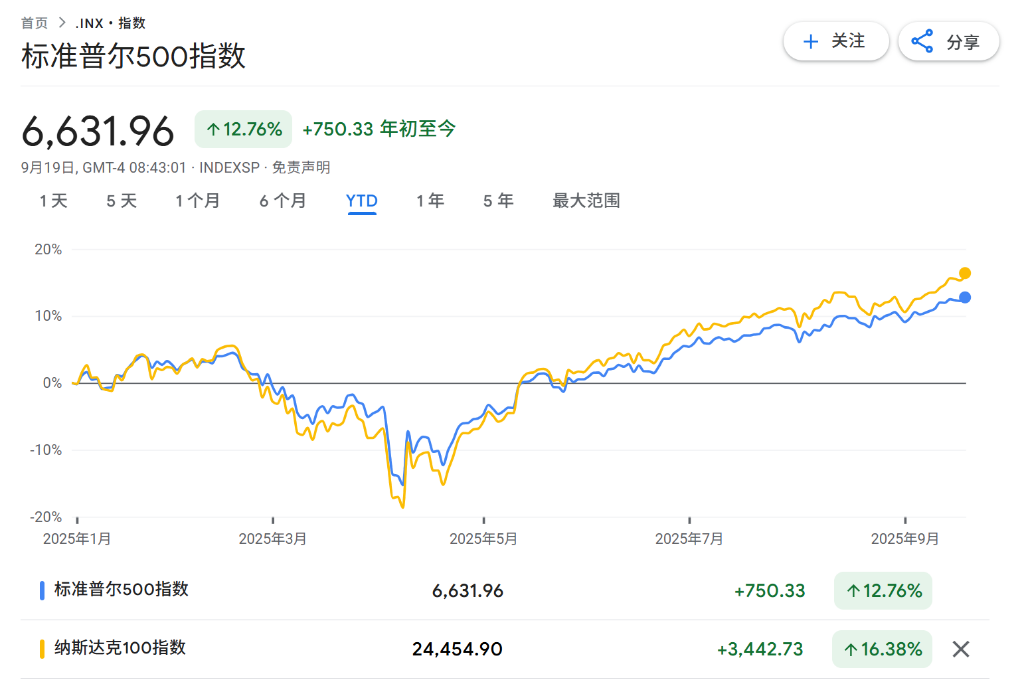Remove 纳斯达克100指数 comparison with X icon

click(961, 649)
